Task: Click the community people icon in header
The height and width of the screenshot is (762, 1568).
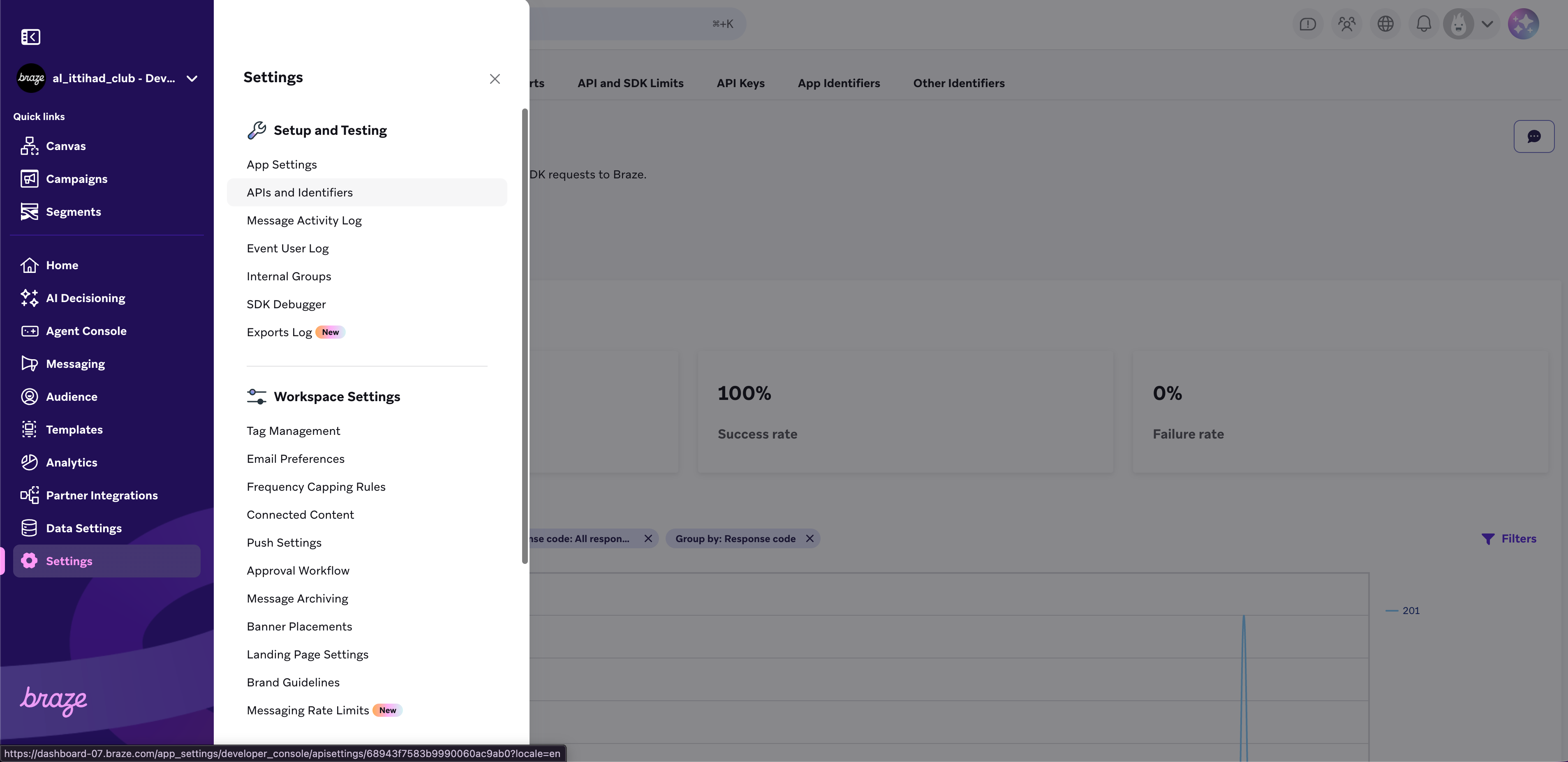Action: (x=1346, y=24)
